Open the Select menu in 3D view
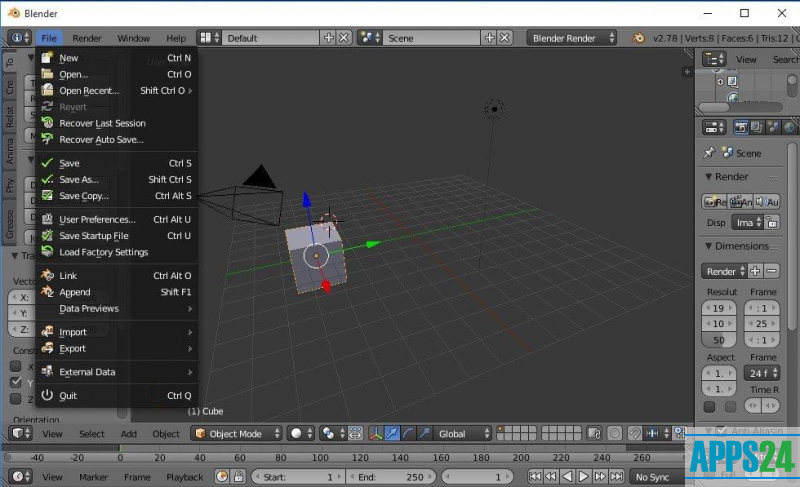The image size is (800, 487). 91,434
